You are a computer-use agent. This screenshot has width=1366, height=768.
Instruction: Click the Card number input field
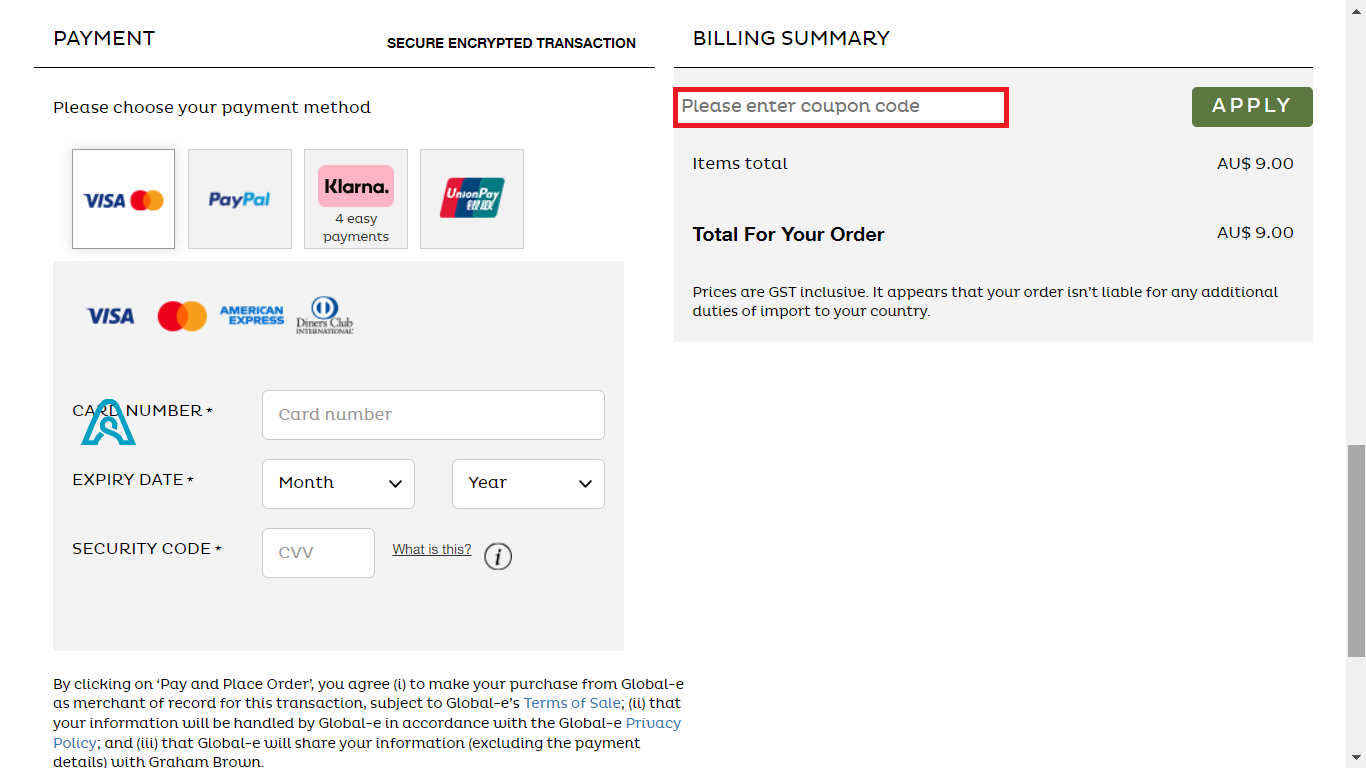(x=433, y=415)
